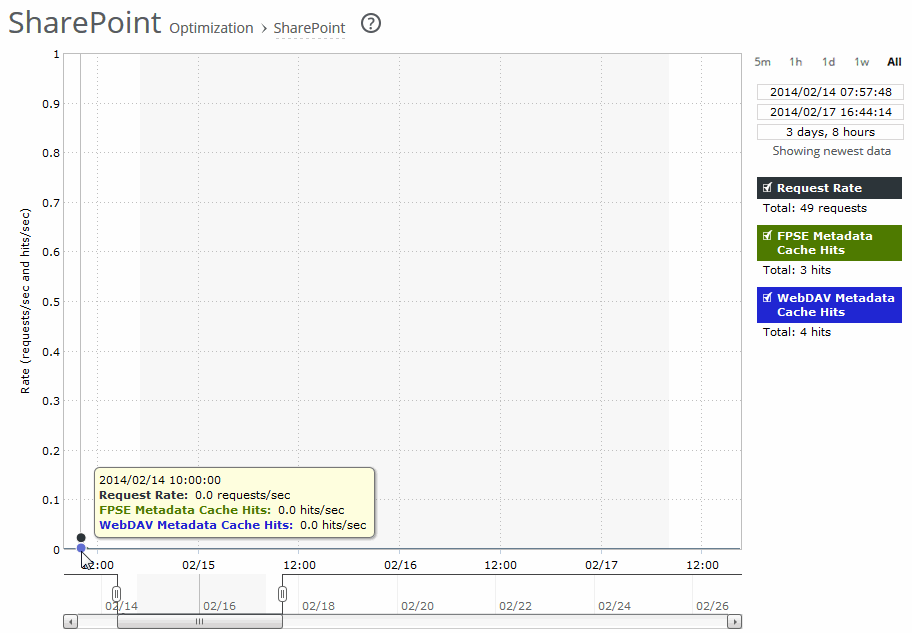The height and width of the screenshot is (633, 912).
Task: Click the 02/20 label in the navigator
Action: 417,606
